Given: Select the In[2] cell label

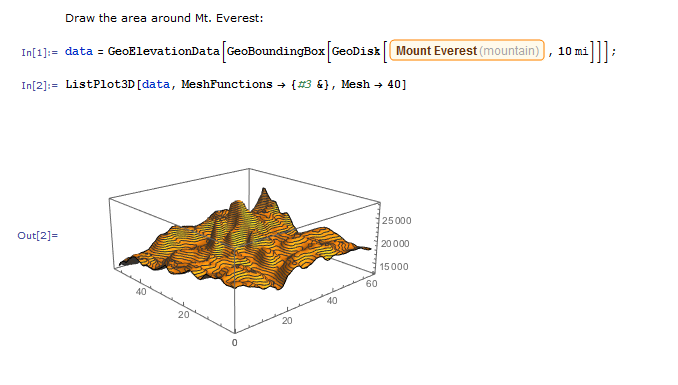Looking at the screenshot, I should click(39, 85).
